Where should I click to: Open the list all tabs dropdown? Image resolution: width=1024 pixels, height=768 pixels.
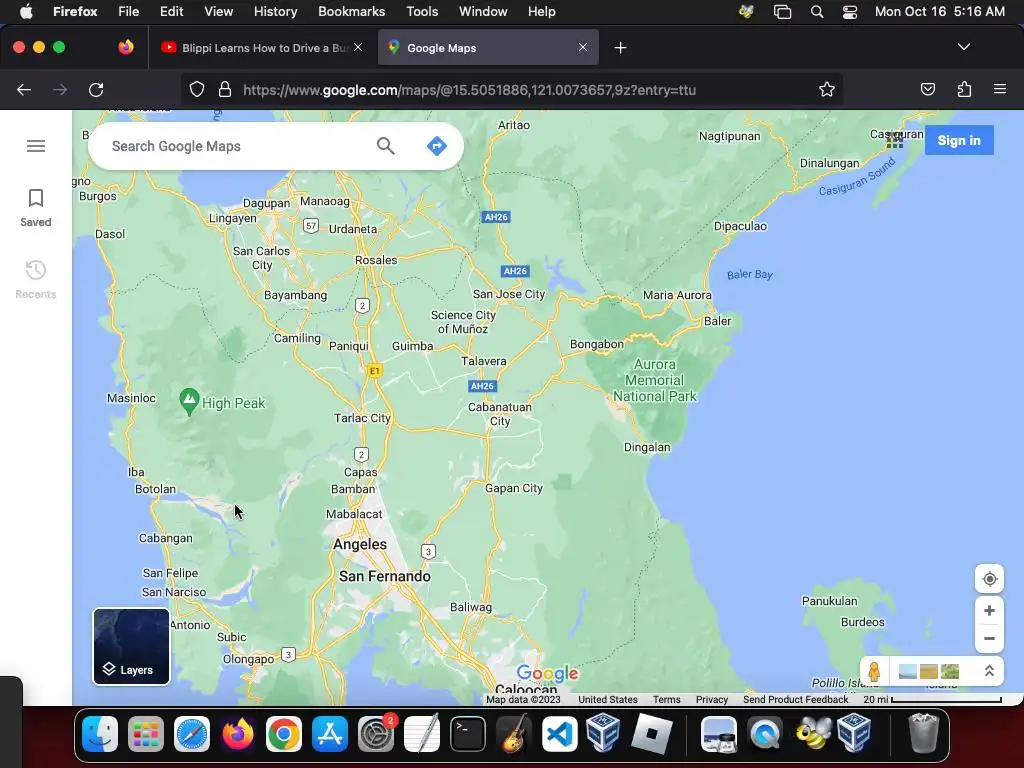tap(963, 47)
